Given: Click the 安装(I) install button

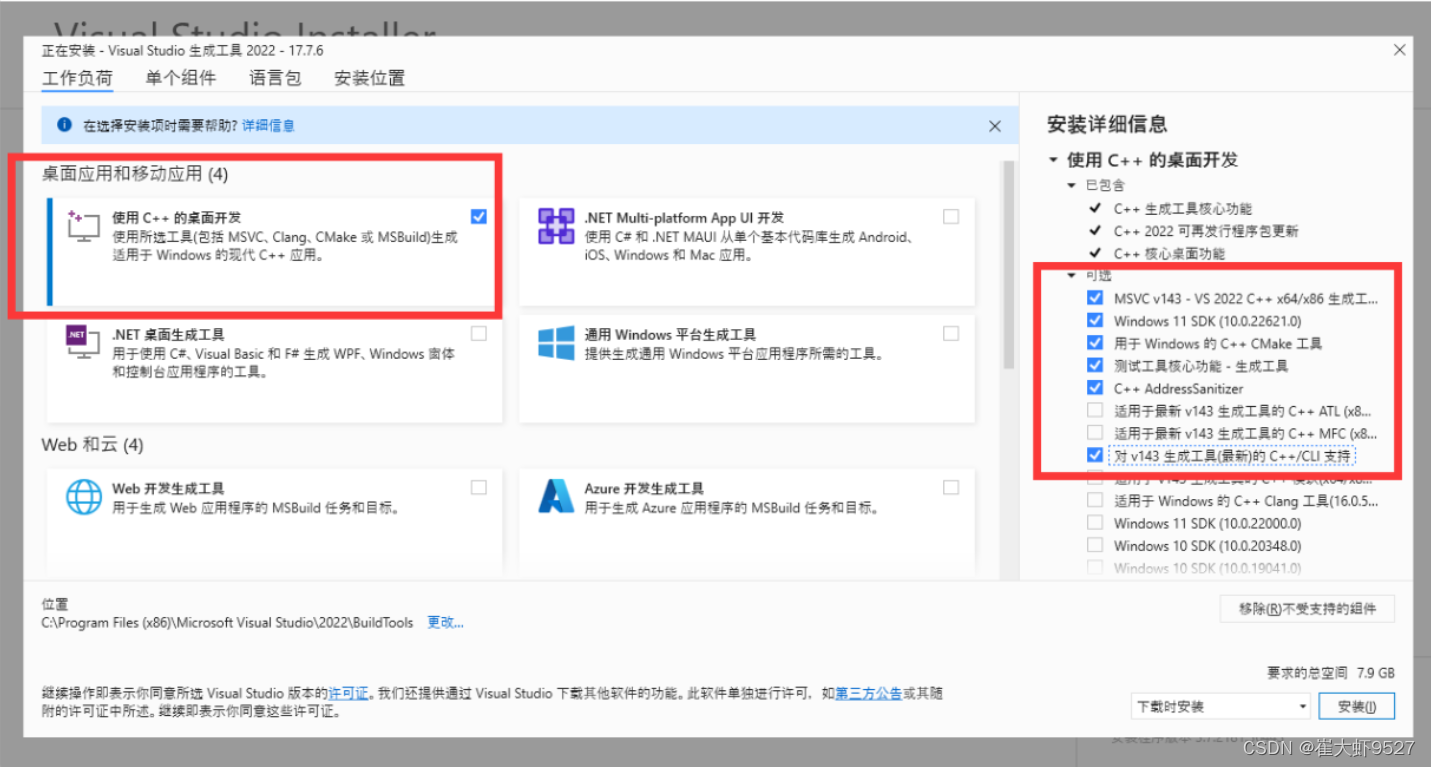Looking at the screenshot, I should [1357, 706].
